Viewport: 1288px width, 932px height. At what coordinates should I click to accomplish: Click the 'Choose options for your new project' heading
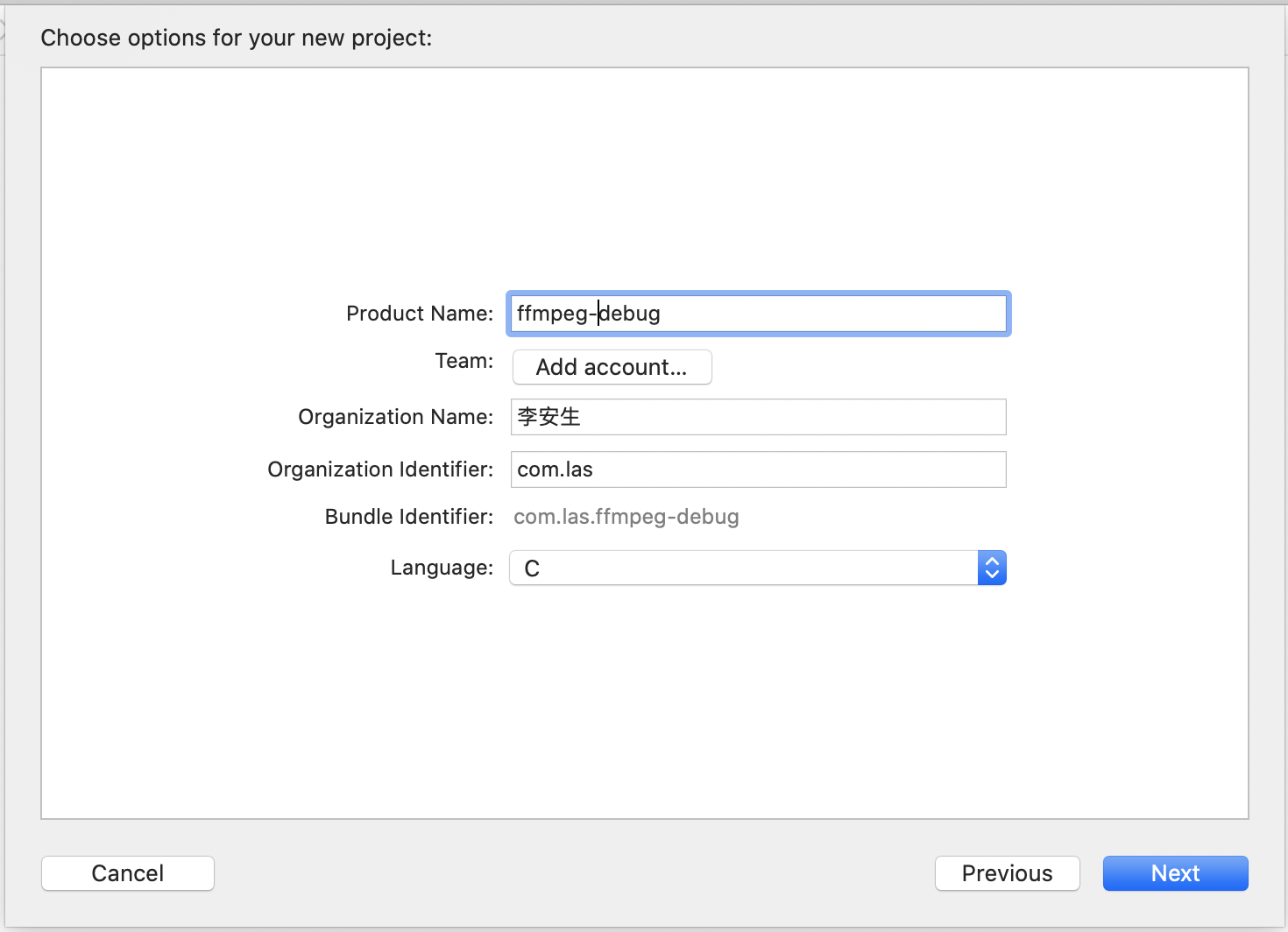[237, 38]
